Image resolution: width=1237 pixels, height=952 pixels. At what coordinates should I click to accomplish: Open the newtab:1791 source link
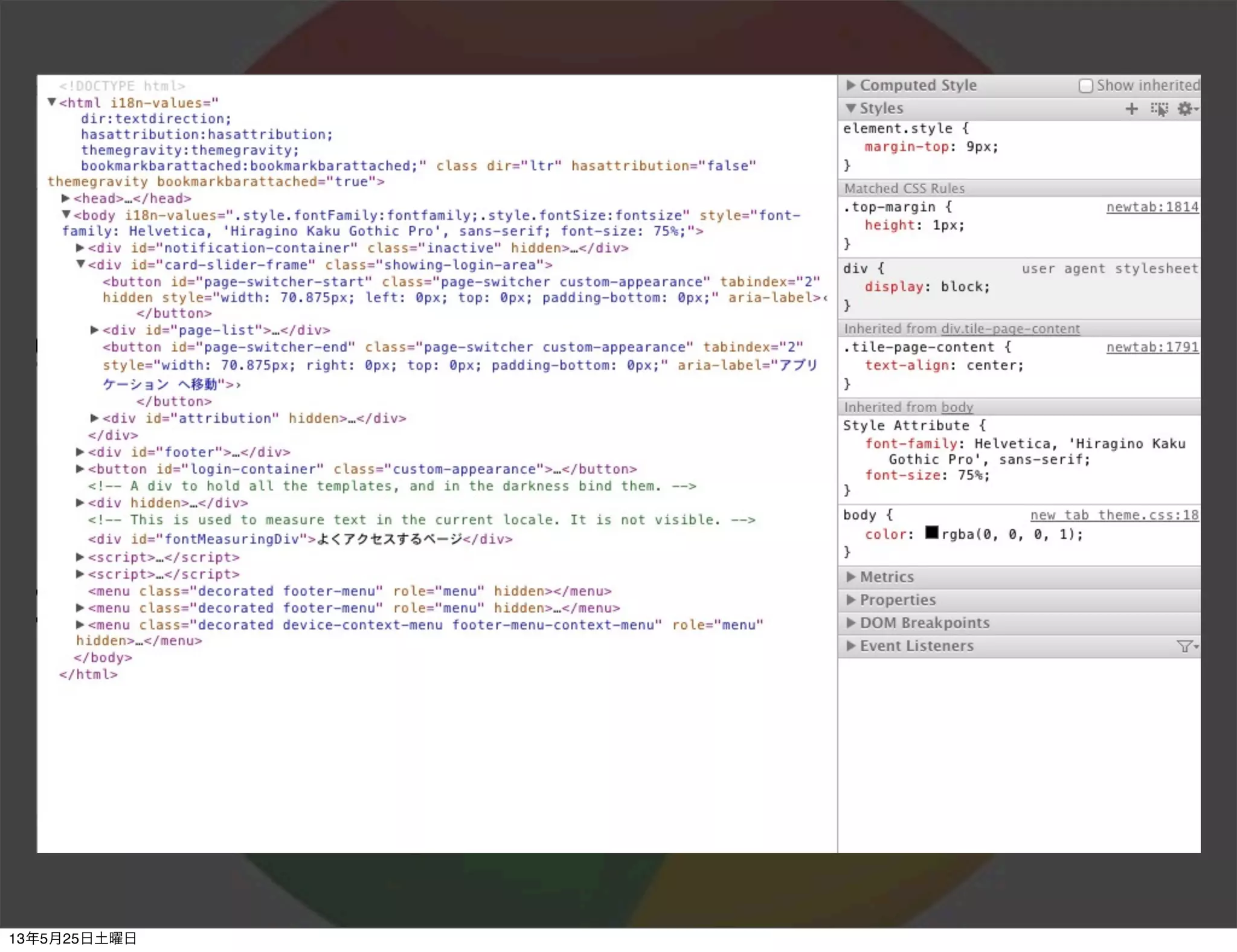click(1152, 347)
